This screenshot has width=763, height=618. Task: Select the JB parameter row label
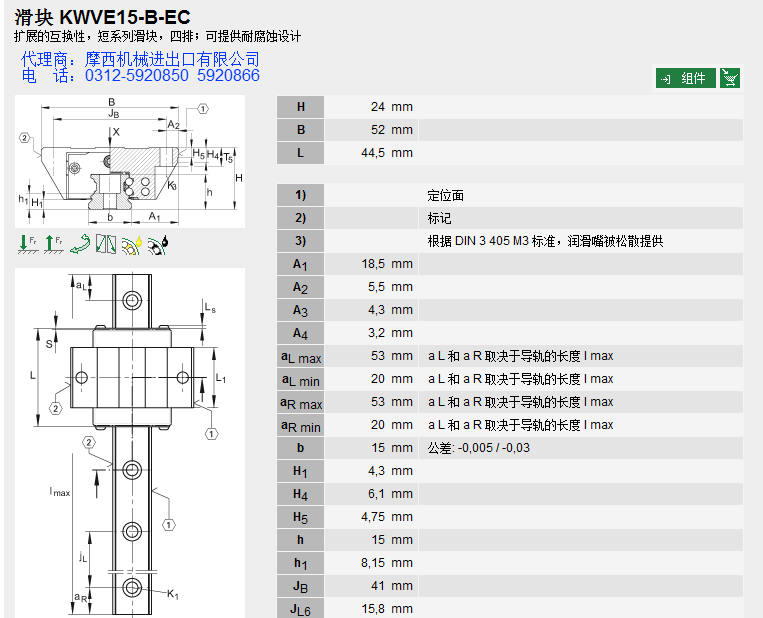click(300, 586)
